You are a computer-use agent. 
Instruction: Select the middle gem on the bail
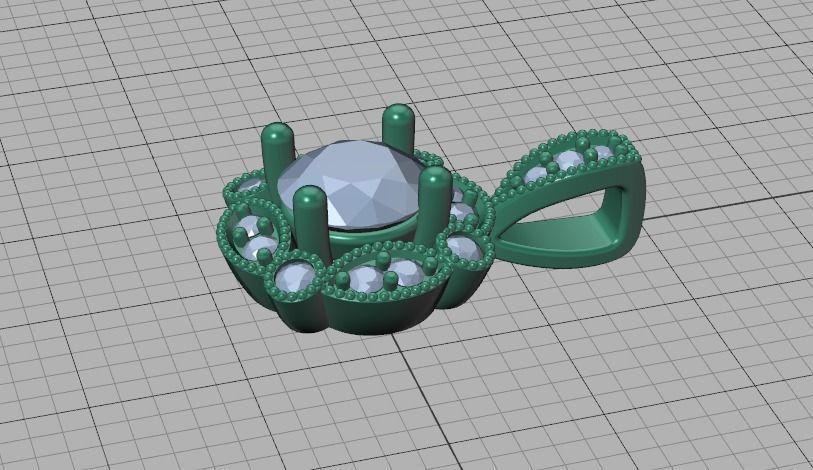coord(567,160)
